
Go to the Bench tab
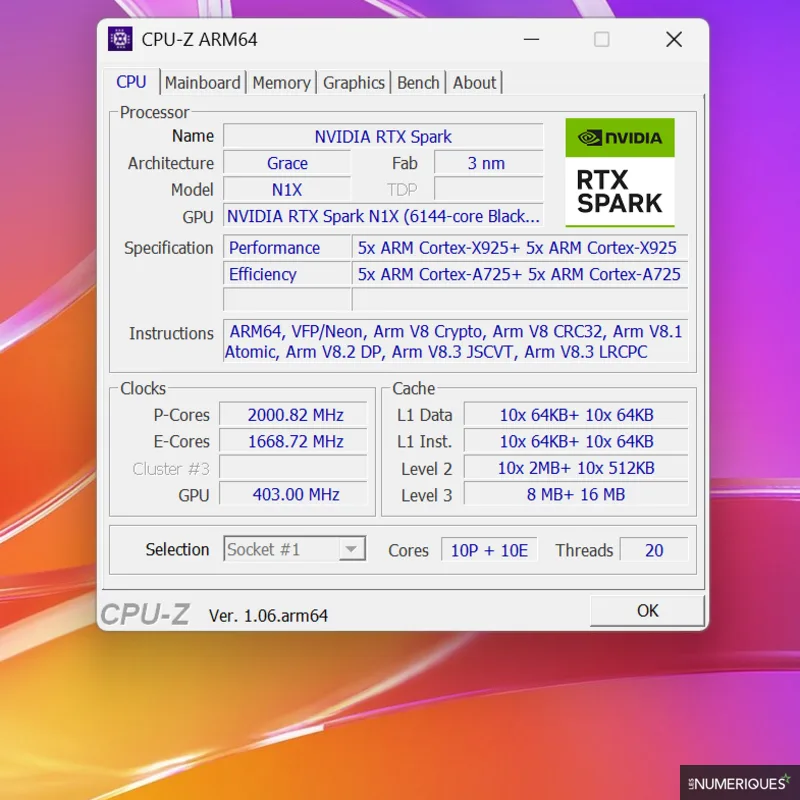418,83
